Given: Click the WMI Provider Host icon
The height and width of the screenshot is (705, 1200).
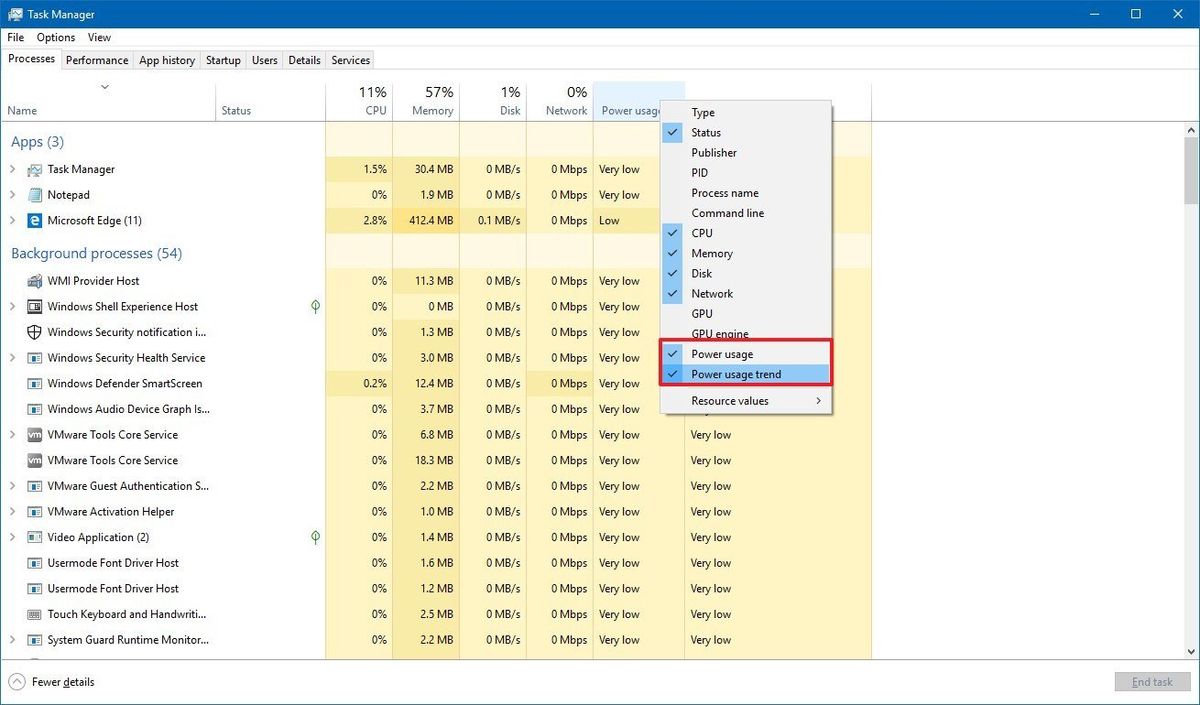Looking at the screenshot, I should [x=34, y=280].
